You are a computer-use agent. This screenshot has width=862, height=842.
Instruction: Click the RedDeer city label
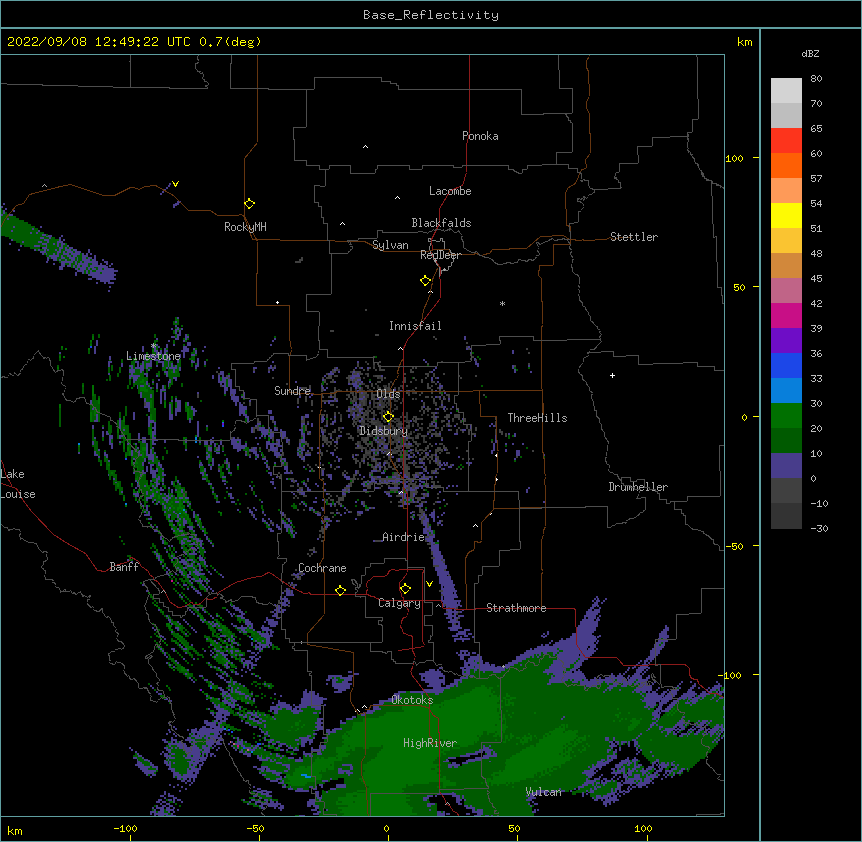[x=440, y=255]
